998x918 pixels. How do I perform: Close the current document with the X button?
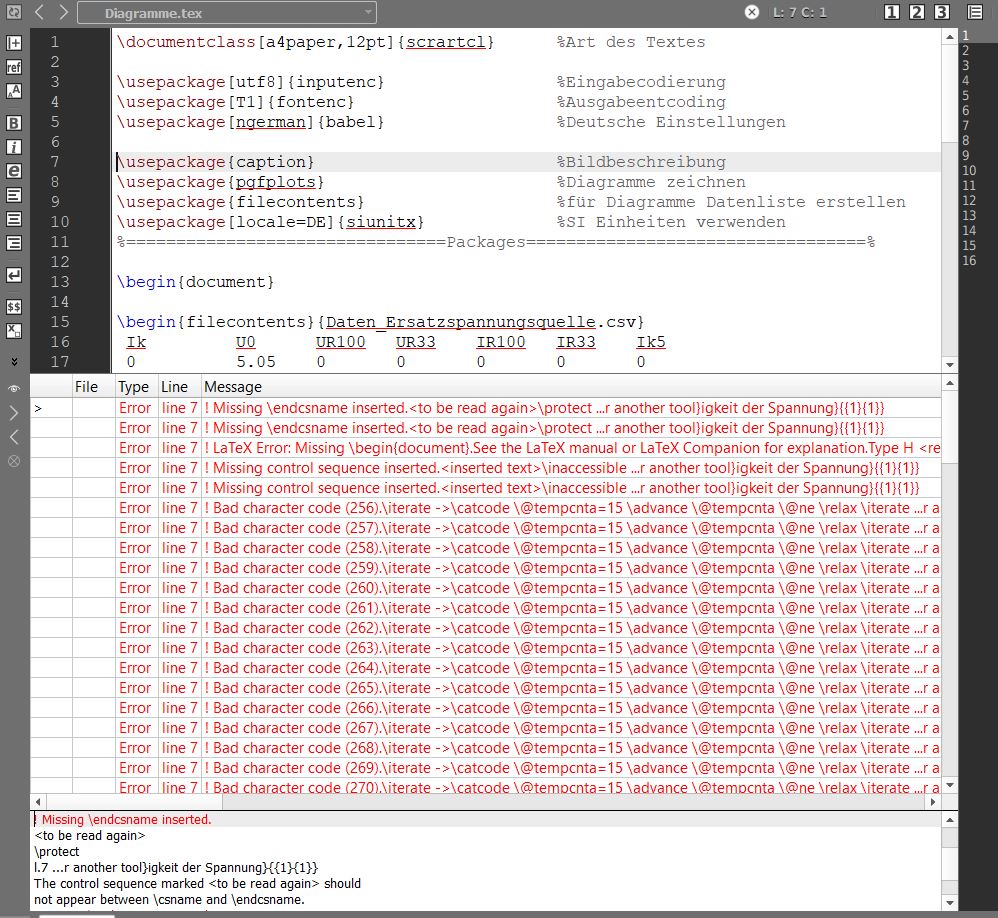click(752, 12)
